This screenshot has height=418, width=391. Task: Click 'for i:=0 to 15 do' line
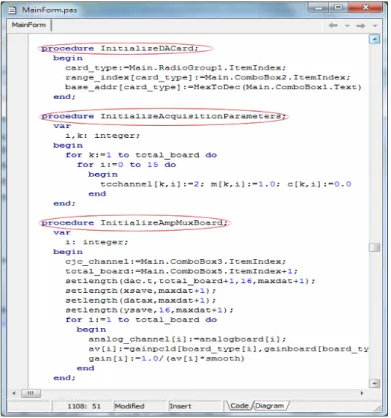click(x=126, y=165)
